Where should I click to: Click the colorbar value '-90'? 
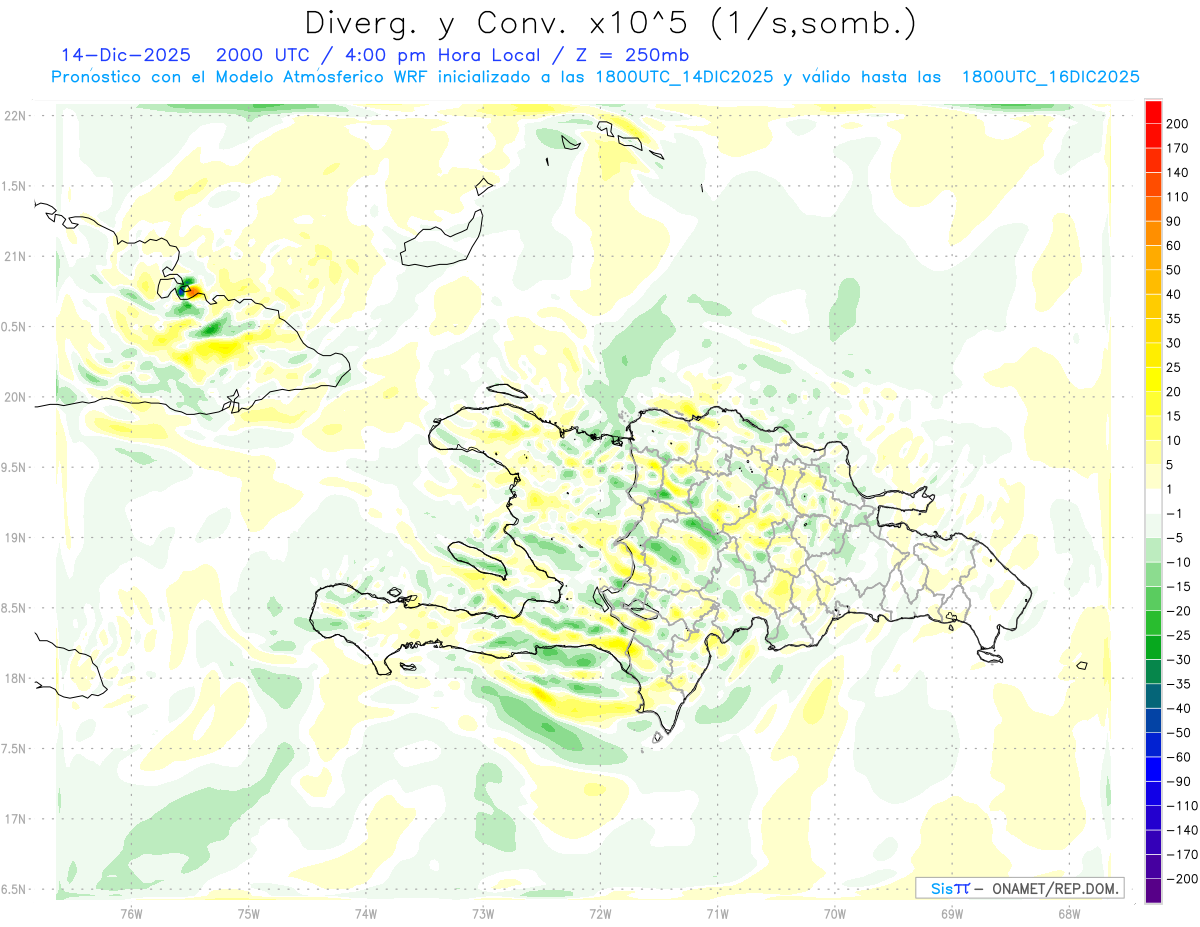1178,781
